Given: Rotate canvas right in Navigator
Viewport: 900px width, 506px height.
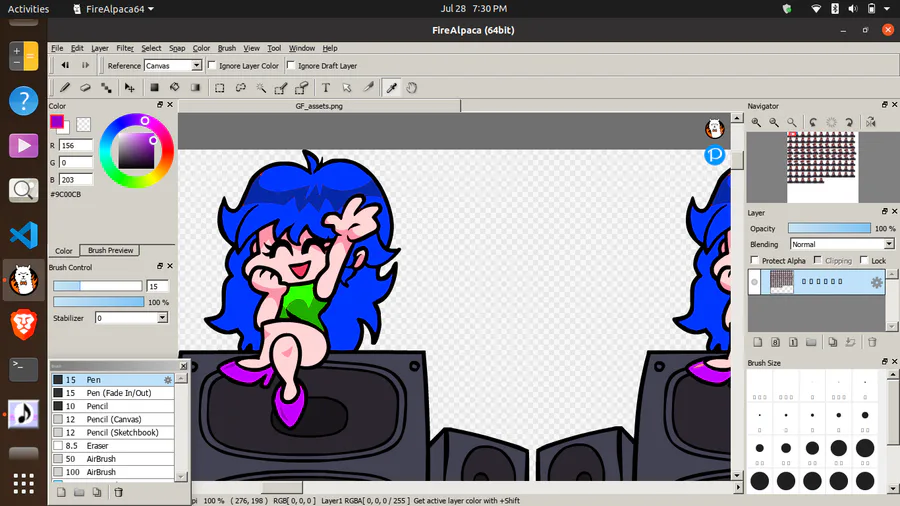Looking at the screenshot, I should point(849,122).
